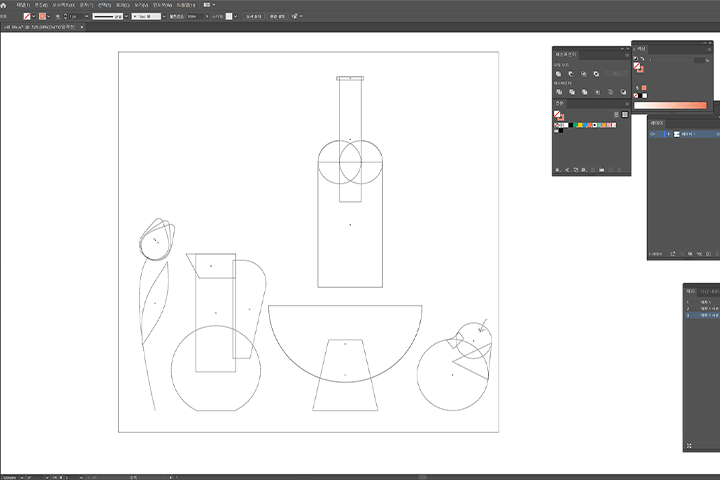The width and height of the screenshot is (720, 480).
Task: Open the 파일 (File) menu
Action: tap(23, 5)
